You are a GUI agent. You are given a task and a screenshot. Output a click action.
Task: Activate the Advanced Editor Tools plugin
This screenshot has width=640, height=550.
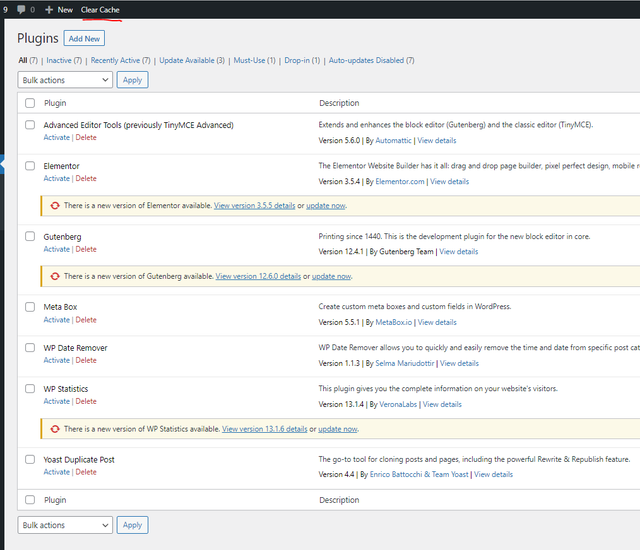[57, 138]
